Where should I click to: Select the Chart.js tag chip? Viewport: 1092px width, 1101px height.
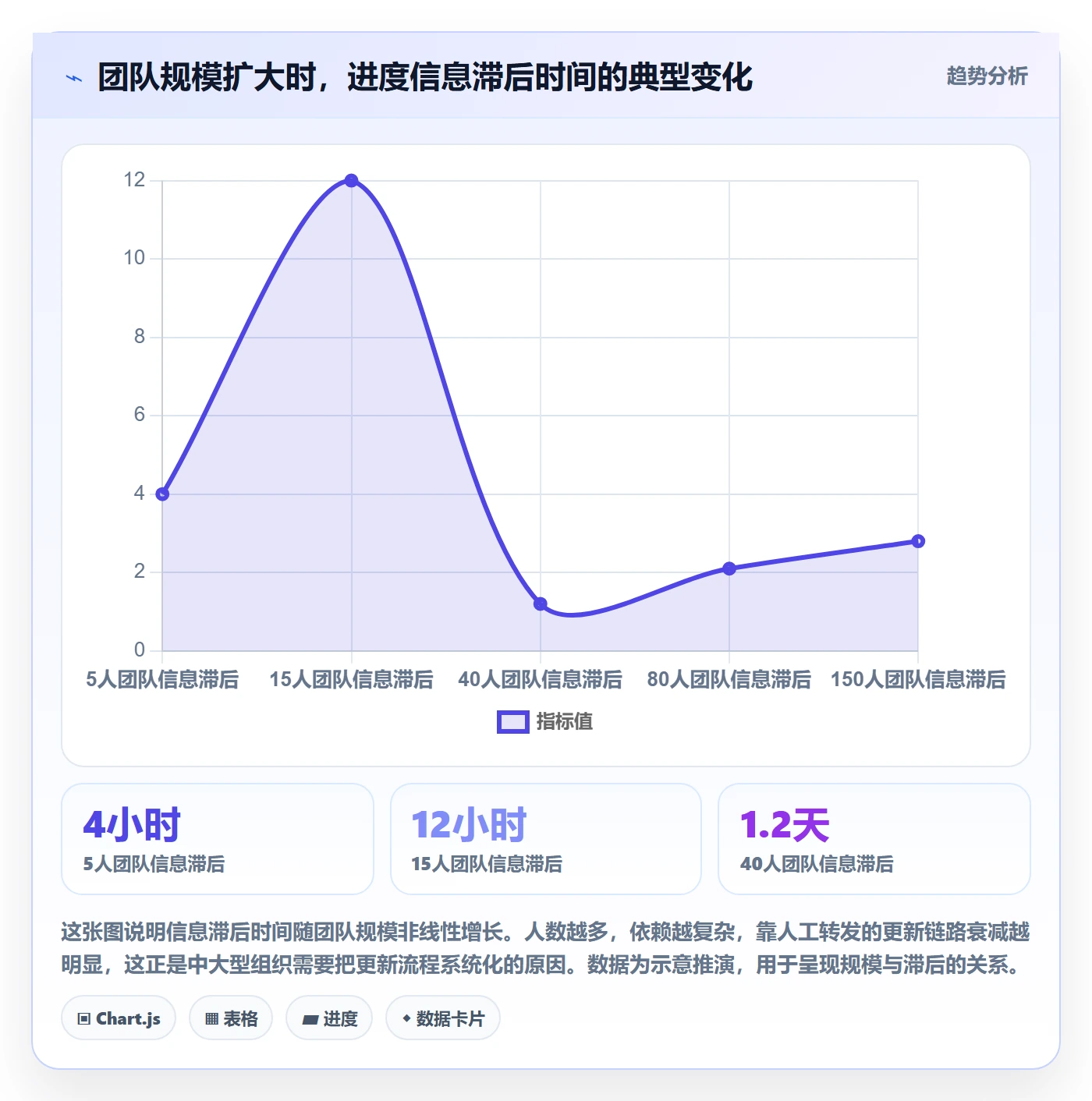[x=119, y=1018]
